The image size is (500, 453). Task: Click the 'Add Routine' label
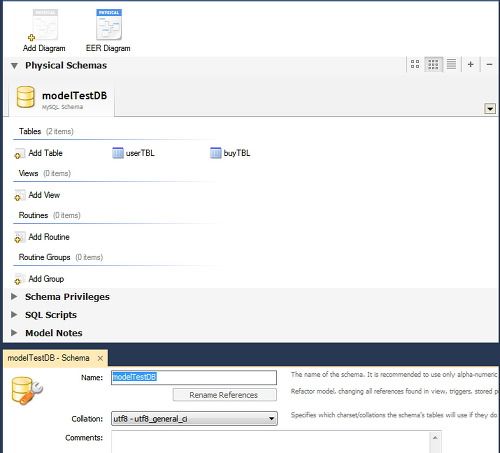click(49, 237)
